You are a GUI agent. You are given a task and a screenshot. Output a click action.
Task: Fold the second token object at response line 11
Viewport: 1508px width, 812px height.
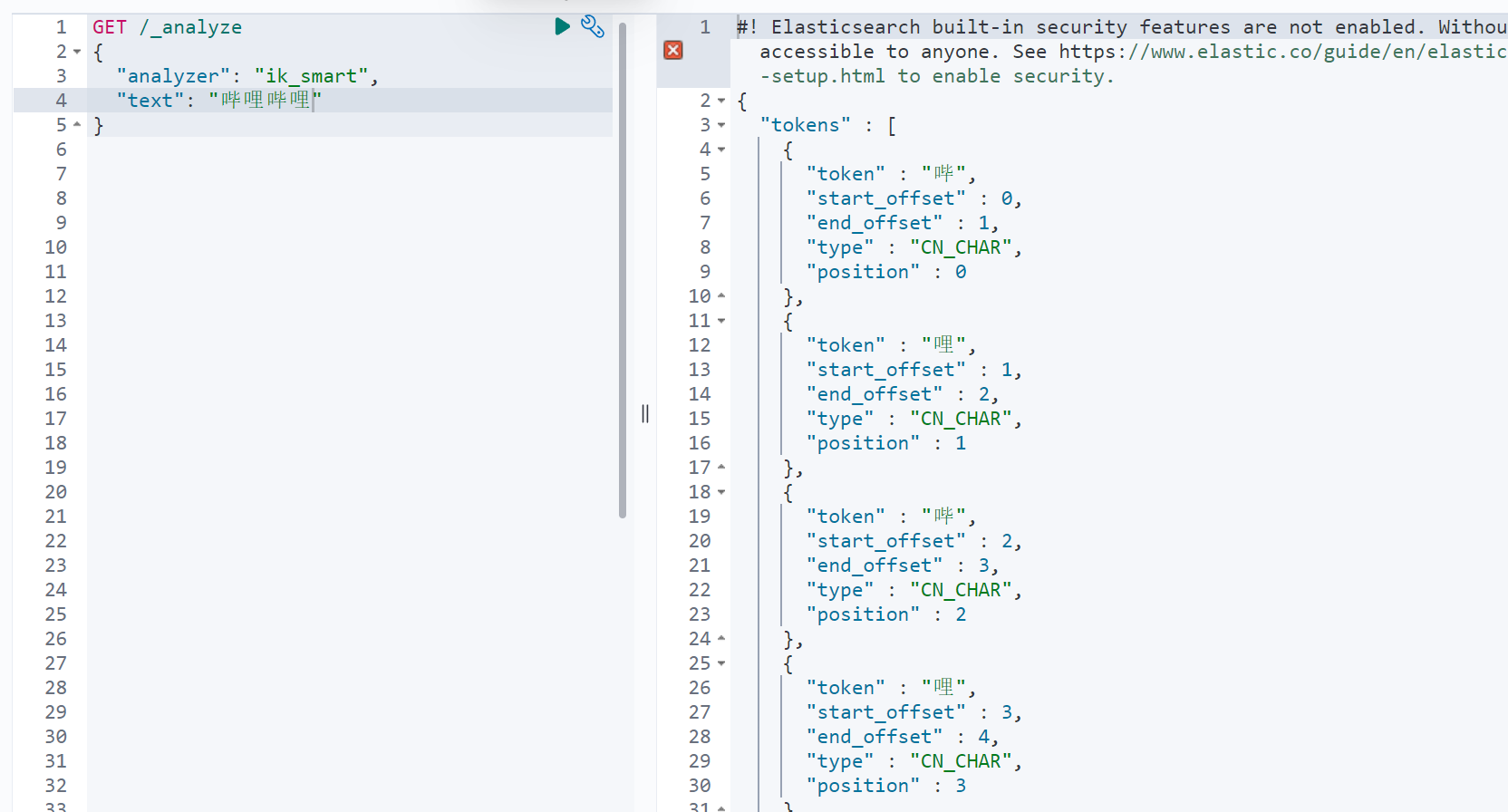click(721, 321)
